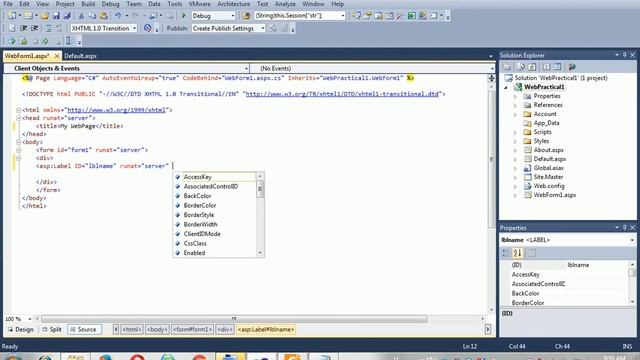This screenshot has height=360, width=640.
Task: Switch to Design view
Action: coord(20,329)
